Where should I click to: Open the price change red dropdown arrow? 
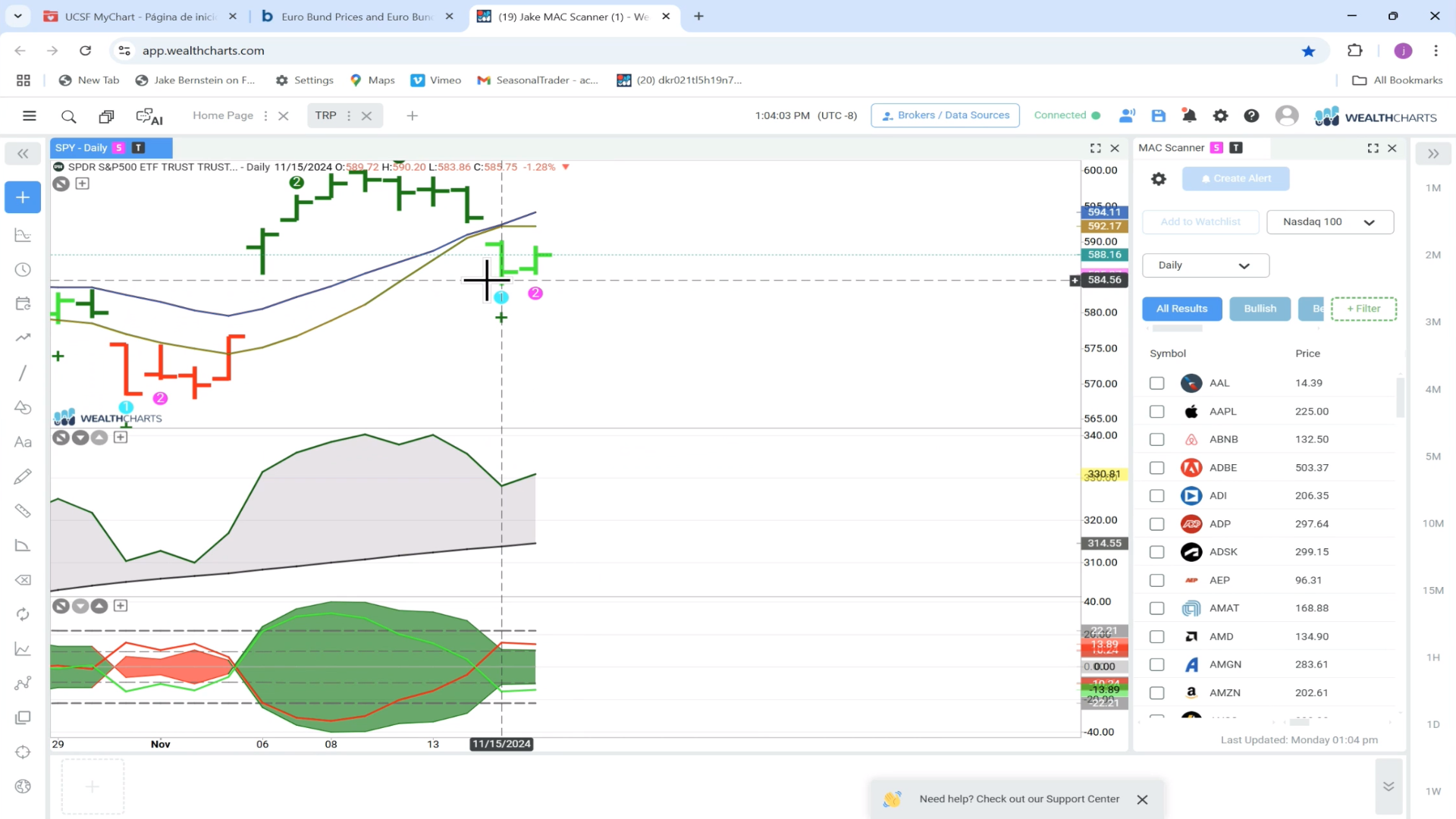click(566, 167)
